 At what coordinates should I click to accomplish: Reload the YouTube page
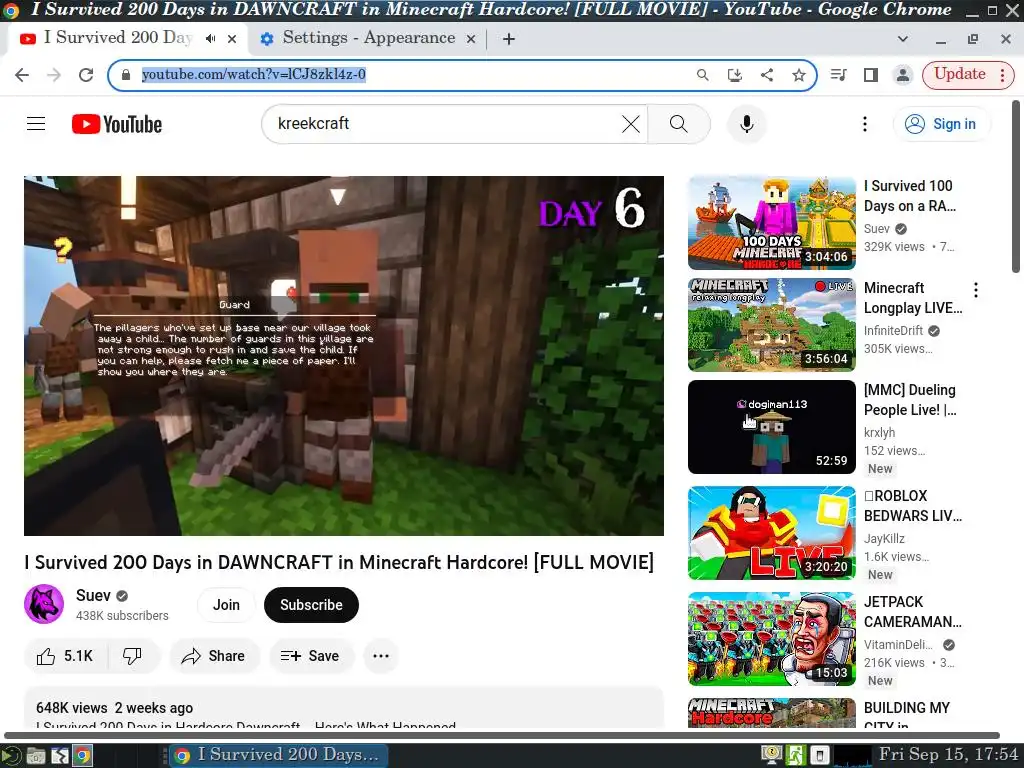point(86,74)
